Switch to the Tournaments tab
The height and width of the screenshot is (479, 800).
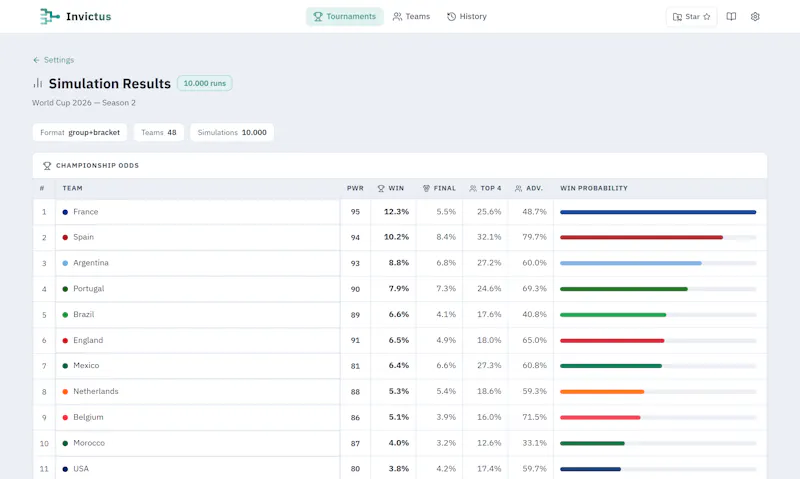coord(344,17)
